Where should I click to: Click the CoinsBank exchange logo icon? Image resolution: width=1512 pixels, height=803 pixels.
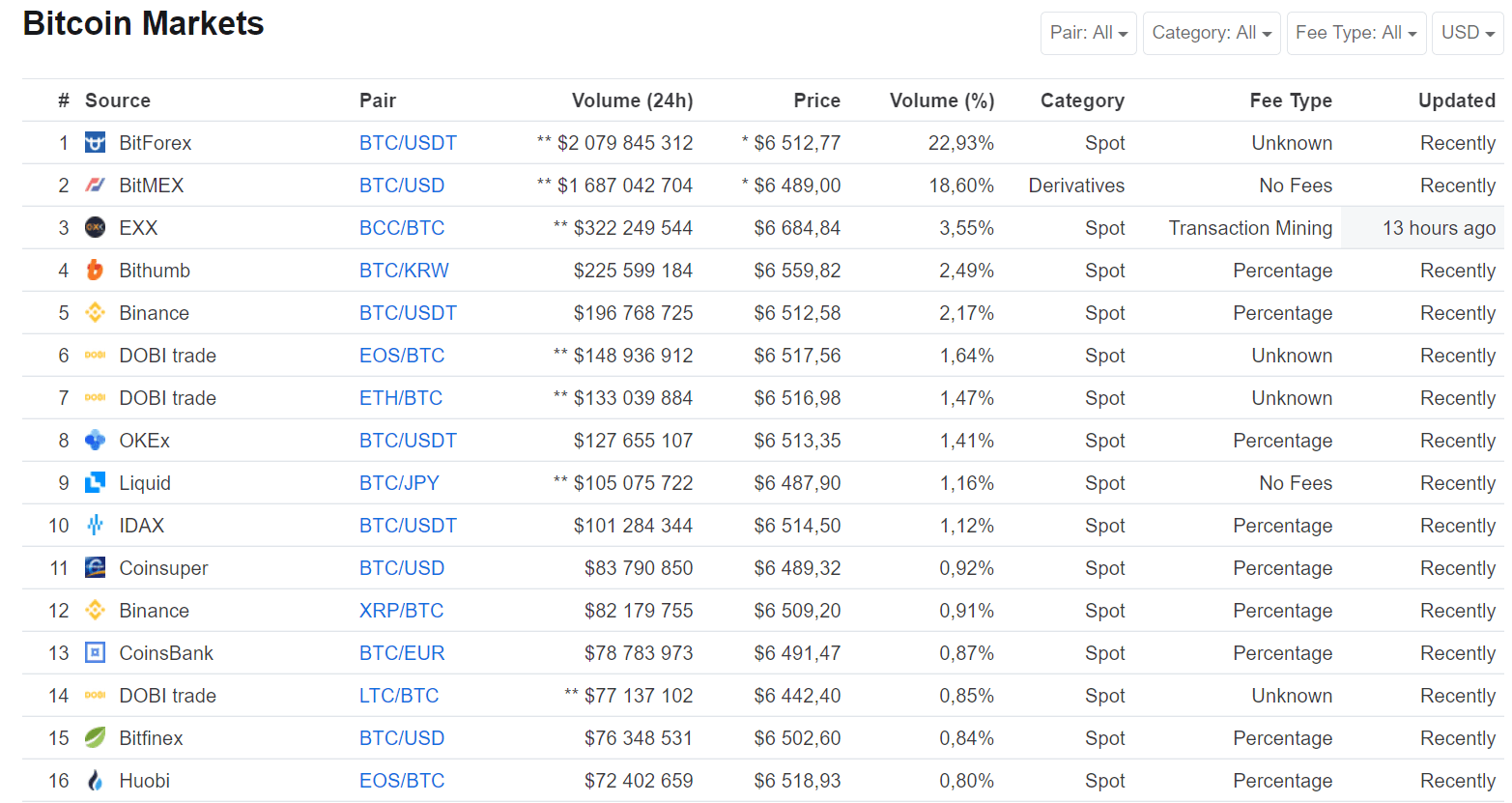95,653
